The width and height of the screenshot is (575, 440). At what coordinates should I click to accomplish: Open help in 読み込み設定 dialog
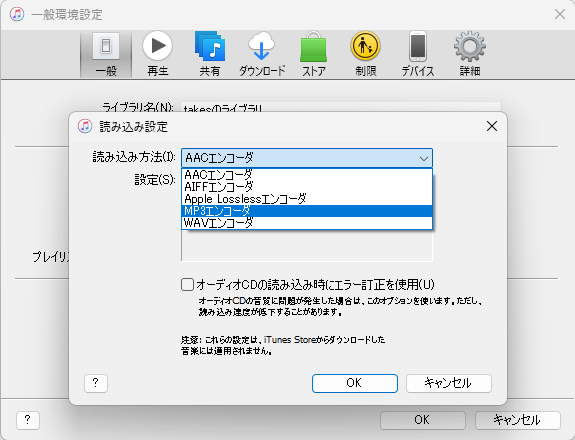[96, 383]
